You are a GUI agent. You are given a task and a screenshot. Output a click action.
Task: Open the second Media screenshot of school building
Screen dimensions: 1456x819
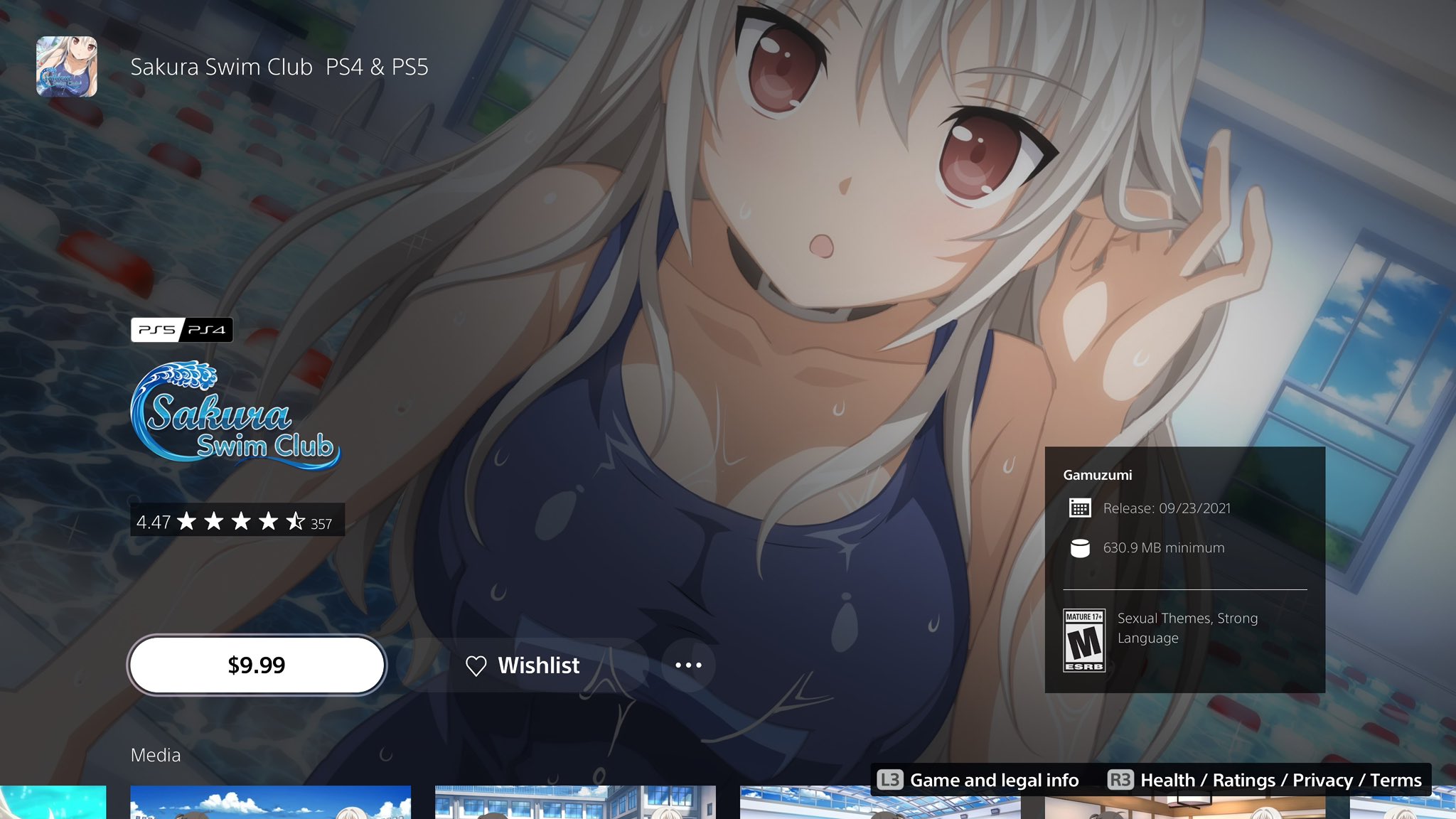(574, 802)
